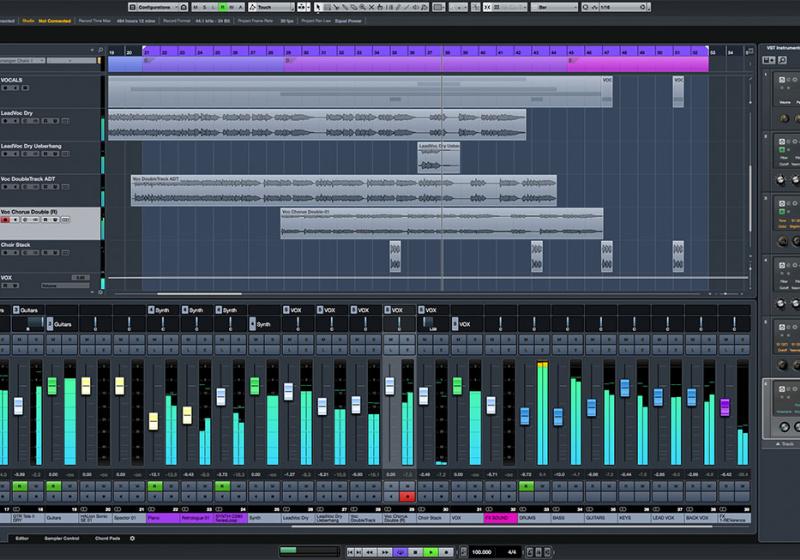This screenshot has height=560, width=800.
Task: Toggle the purple Cycle loop button
Action: (400, 551)
